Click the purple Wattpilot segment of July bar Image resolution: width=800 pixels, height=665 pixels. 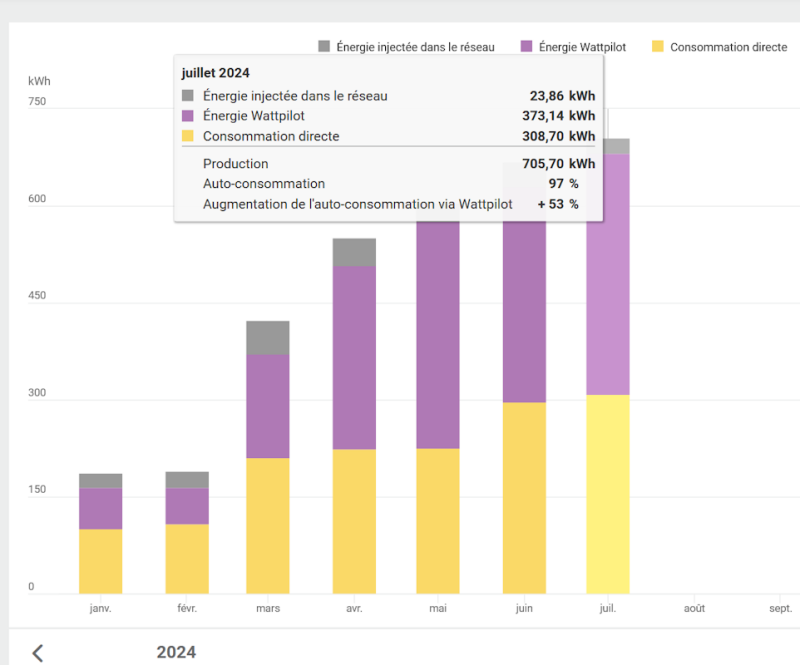point(608,275)
